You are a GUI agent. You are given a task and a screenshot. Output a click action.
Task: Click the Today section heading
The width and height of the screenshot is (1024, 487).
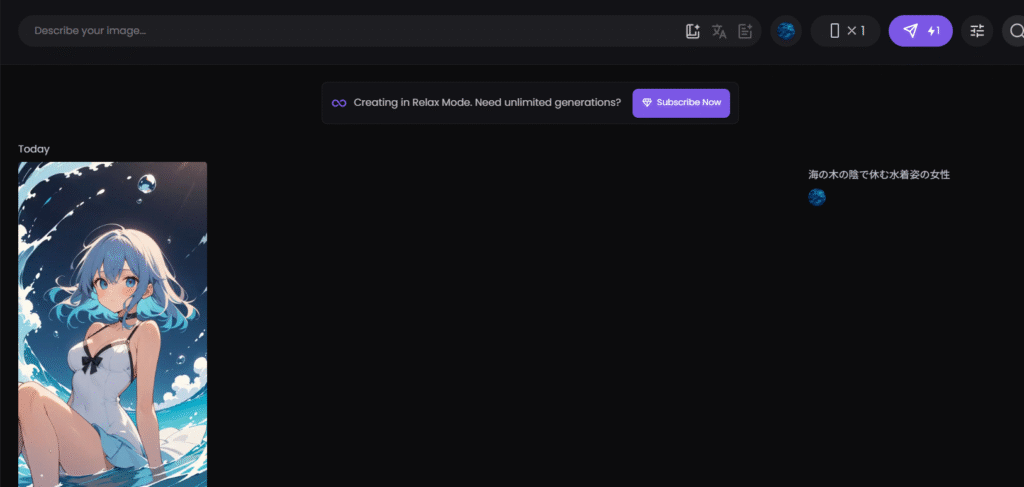[34, 149]
